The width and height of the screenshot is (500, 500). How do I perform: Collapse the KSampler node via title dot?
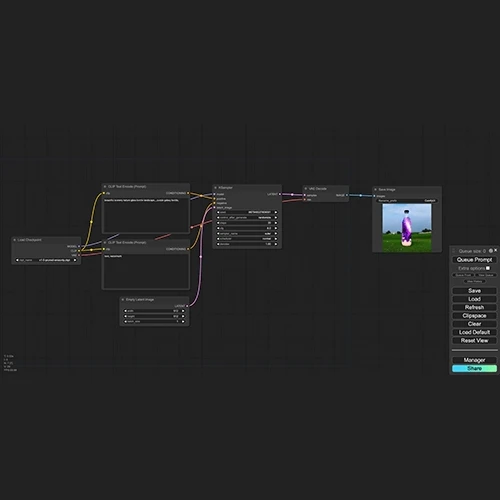[x=215, y=188]
